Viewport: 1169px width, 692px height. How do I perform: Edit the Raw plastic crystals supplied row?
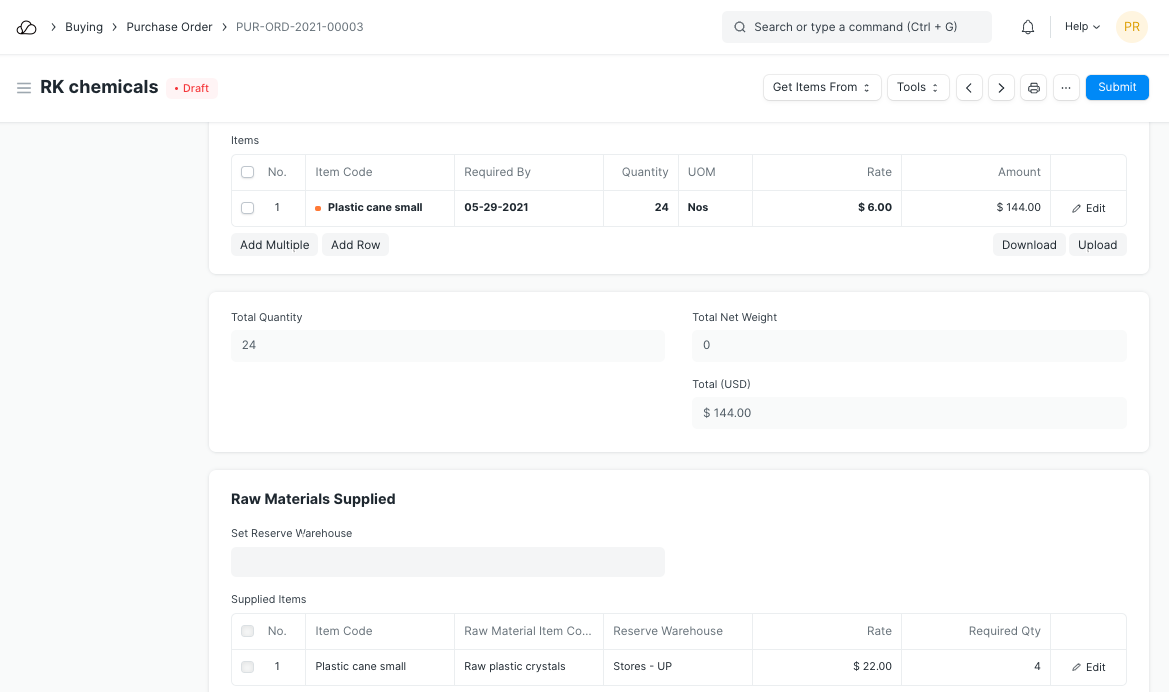tap(1088, 667)
